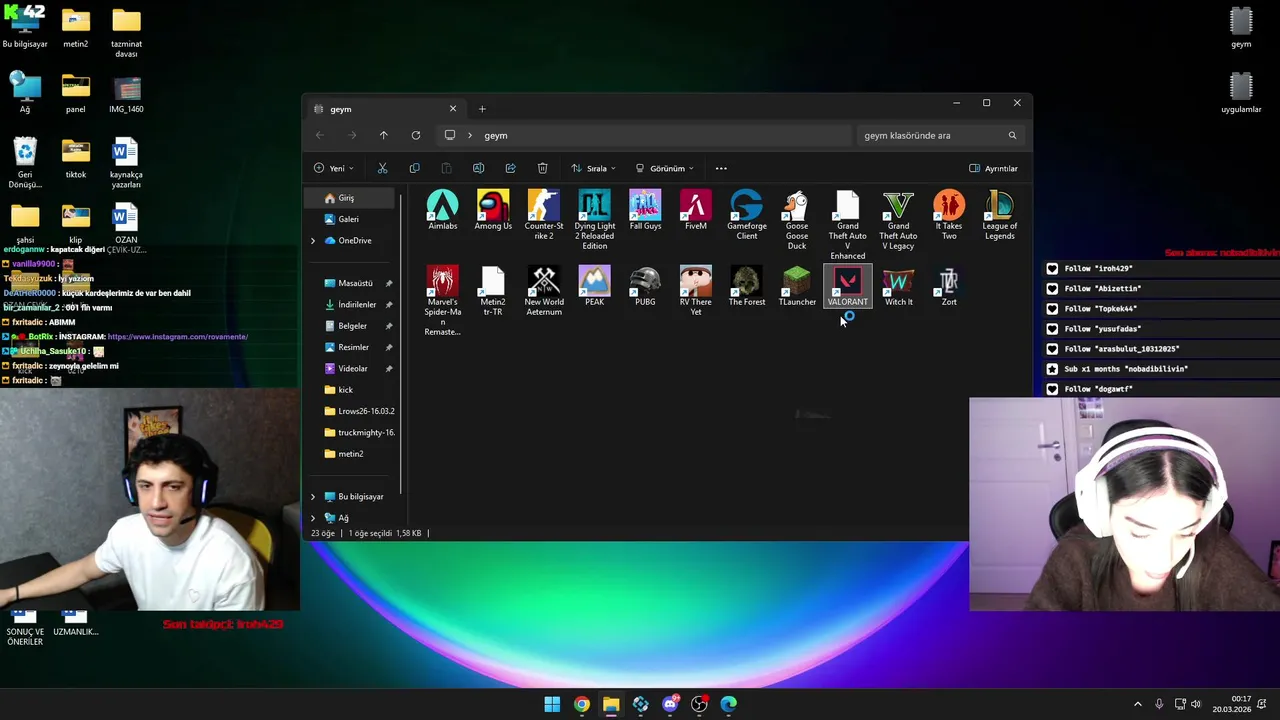The width and height of the screenshot is (1280, 720).
Task: Open Microsoft Edge from the taskbar
Action: point(729,704)
